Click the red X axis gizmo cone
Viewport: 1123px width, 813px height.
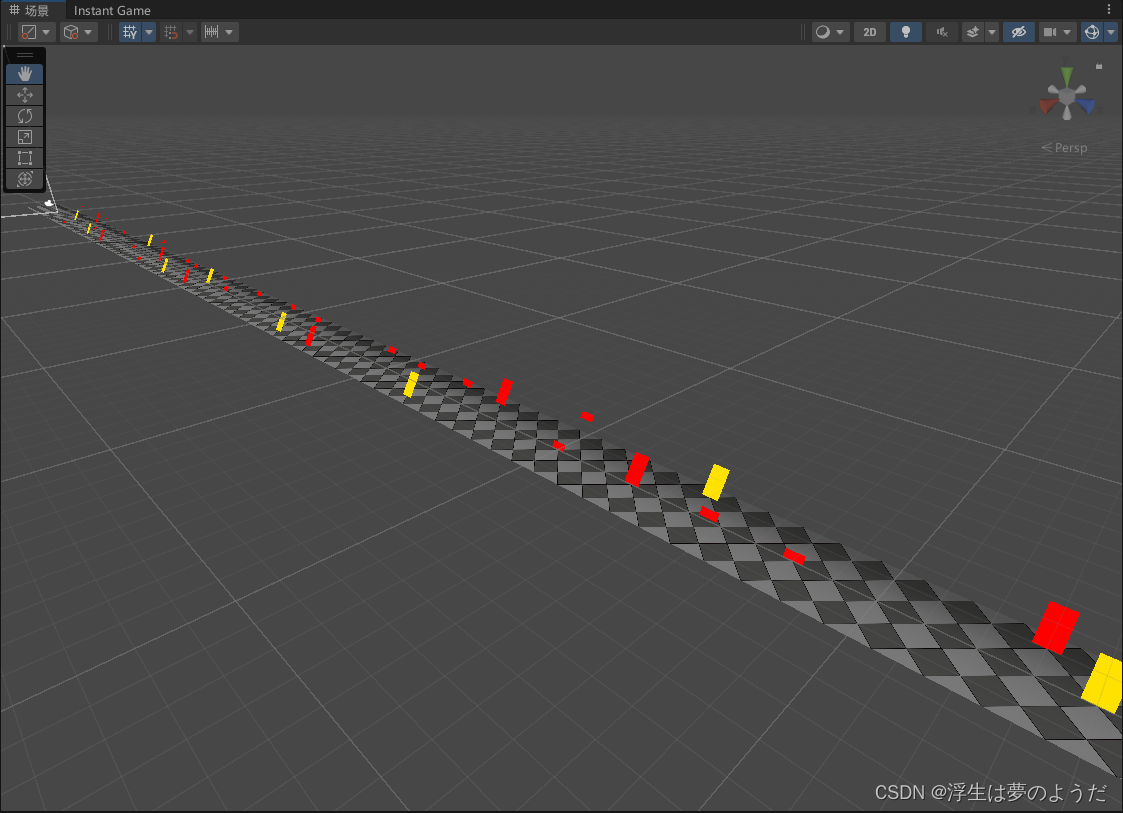[x=1048, y=106]
